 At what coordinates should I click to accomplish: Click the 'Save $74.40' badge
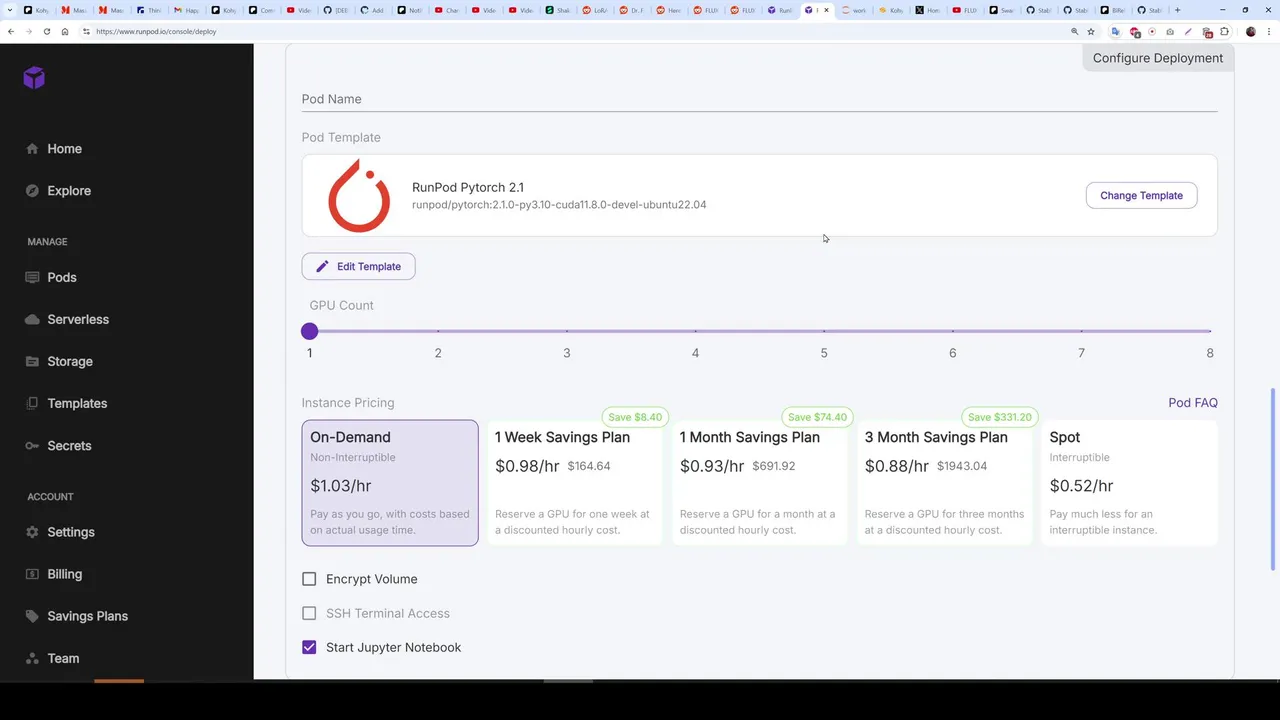coord(817,417)
